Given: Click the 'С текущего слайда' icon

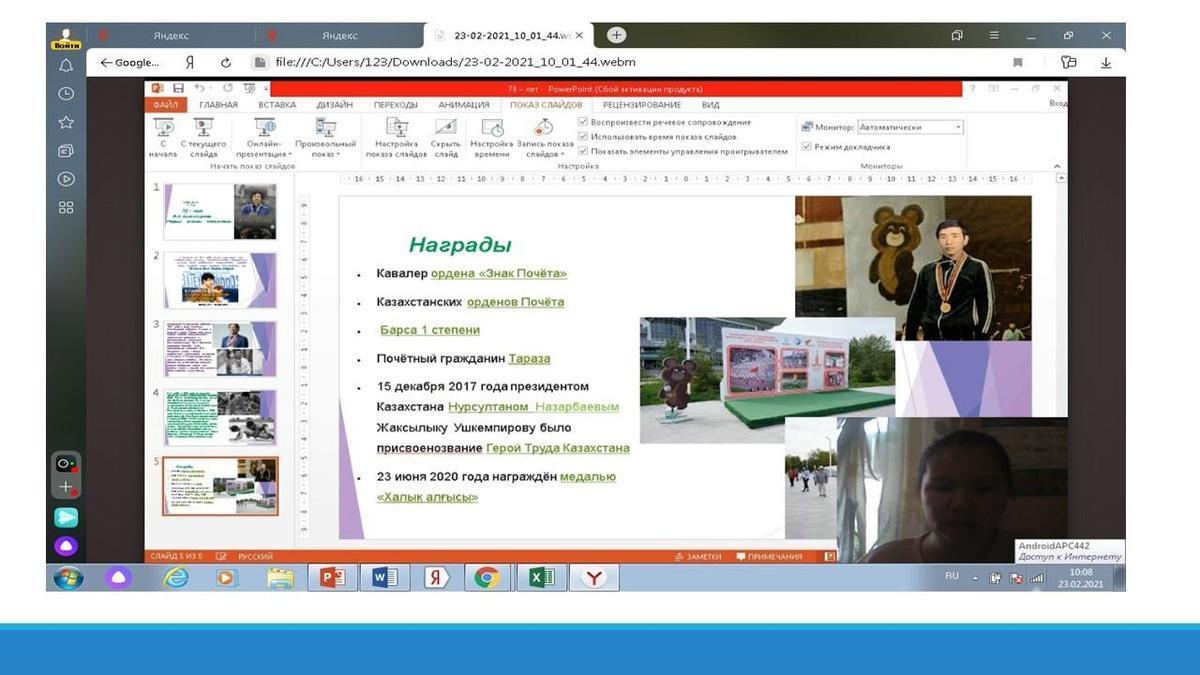Looking at the screenshot, I should point(204,129).
